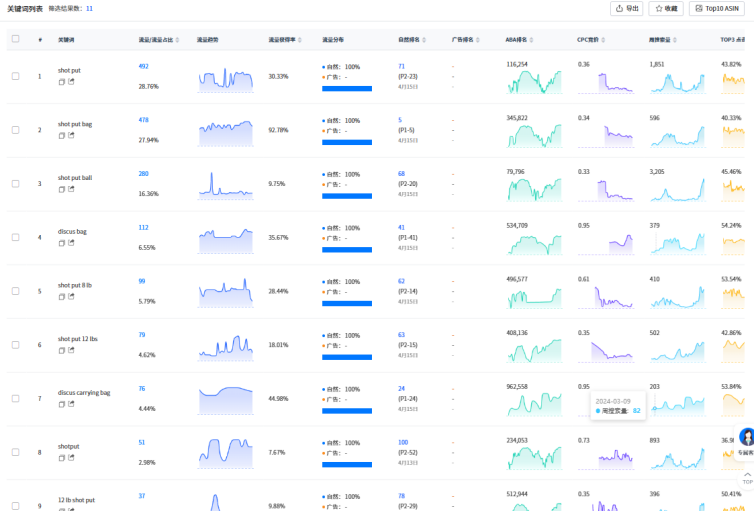Open traffic value 280 link for shot put ball

point(143,174)
